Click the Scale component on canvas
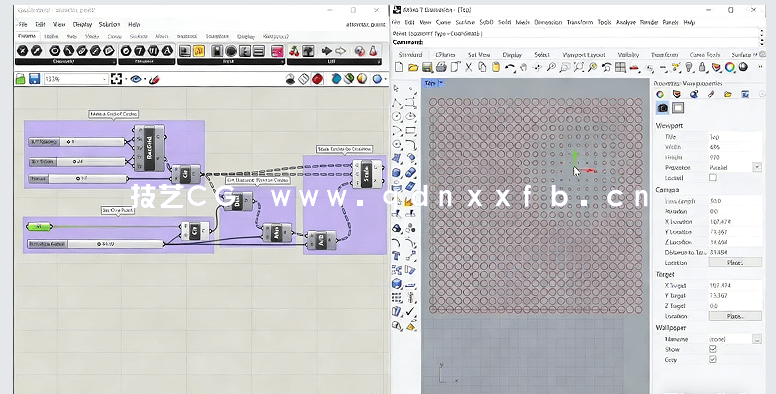Image resolution: width=776 pixels, height=394 pixels. [x=367, y=174]
